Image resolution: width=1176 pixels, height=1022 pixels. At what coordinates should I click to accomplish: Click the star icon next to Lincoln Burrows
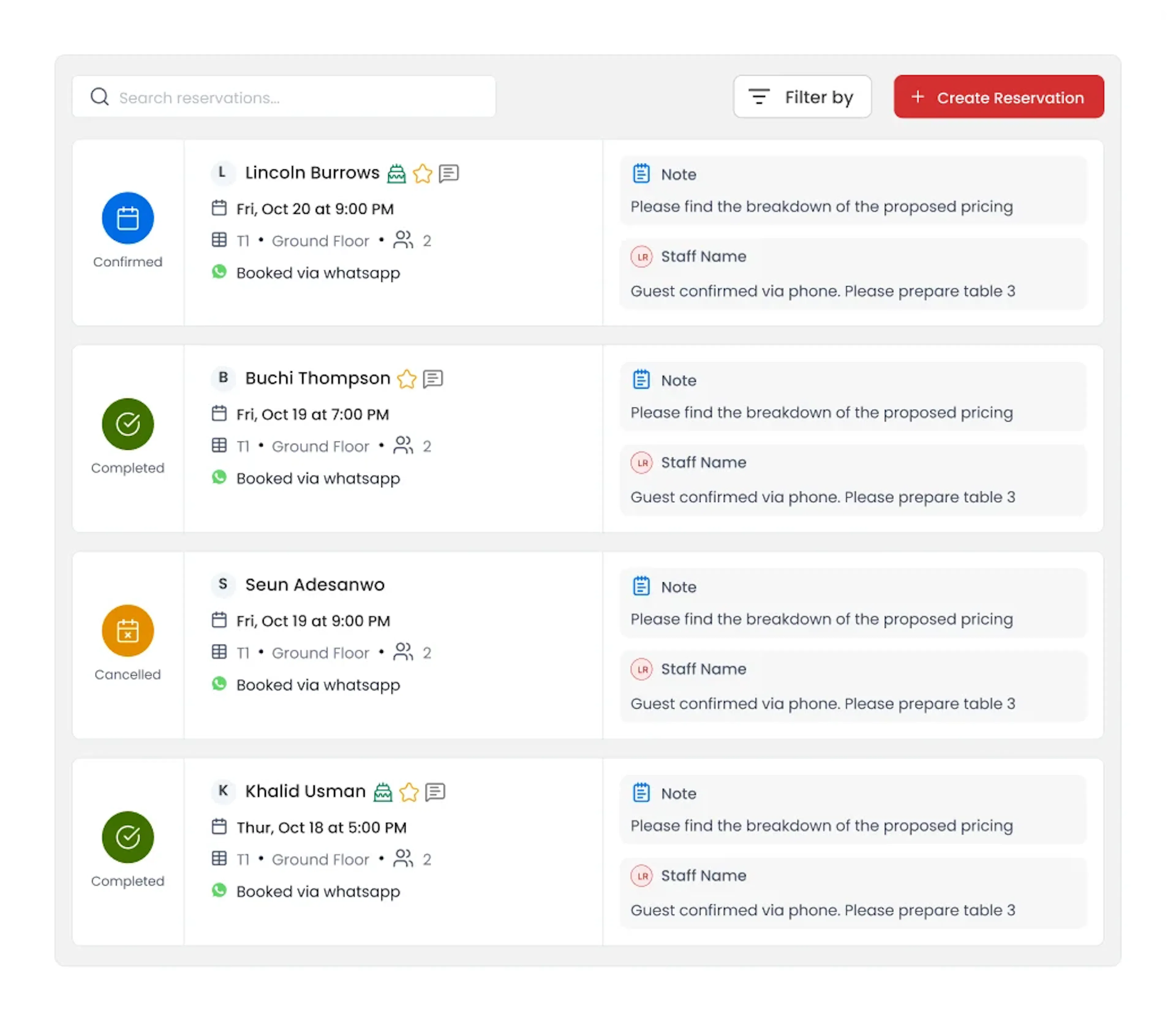422,173
